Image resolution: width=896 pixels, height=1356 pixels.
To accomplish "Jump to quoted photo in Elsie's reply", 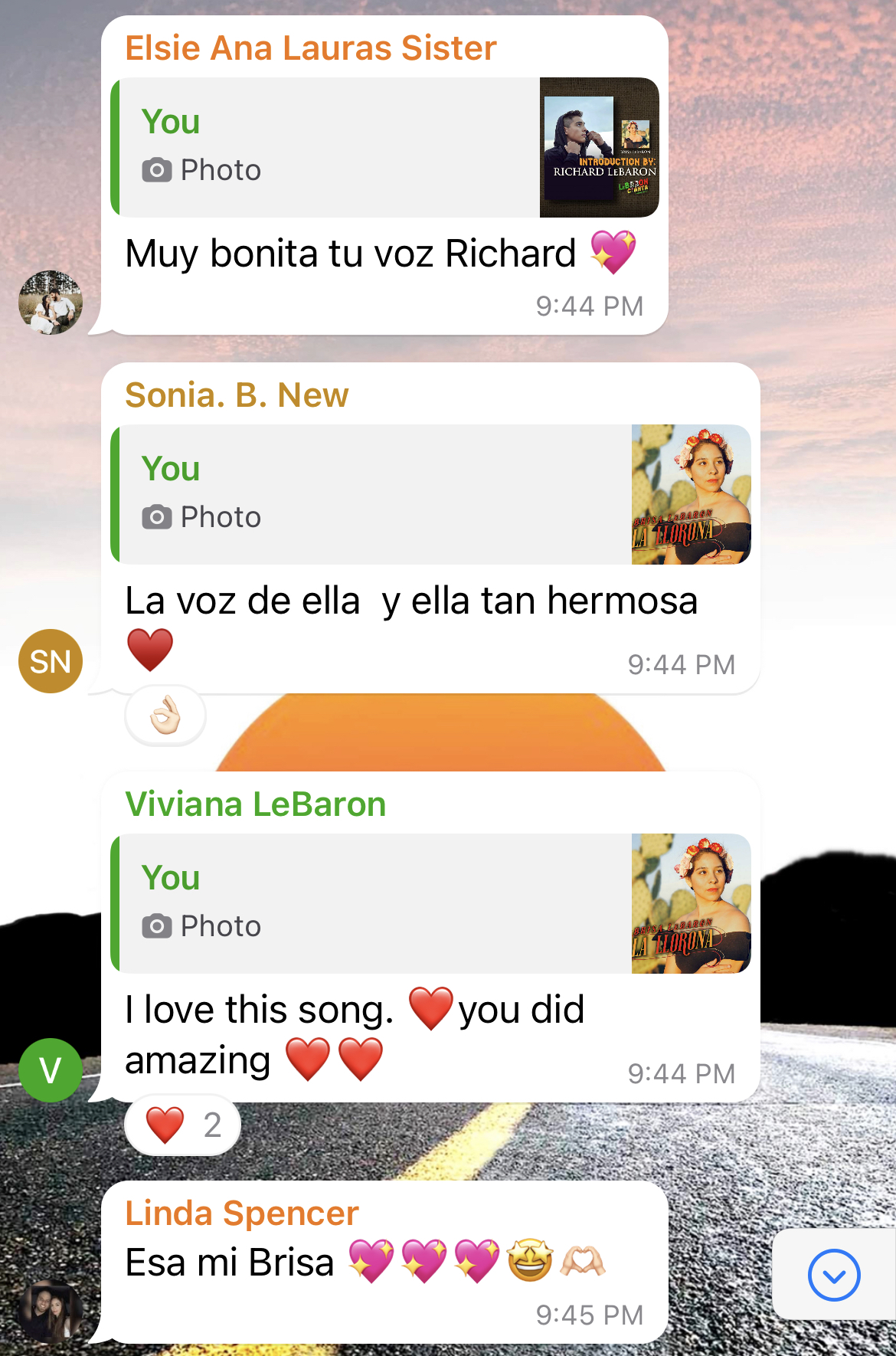I will coord(384,147).
